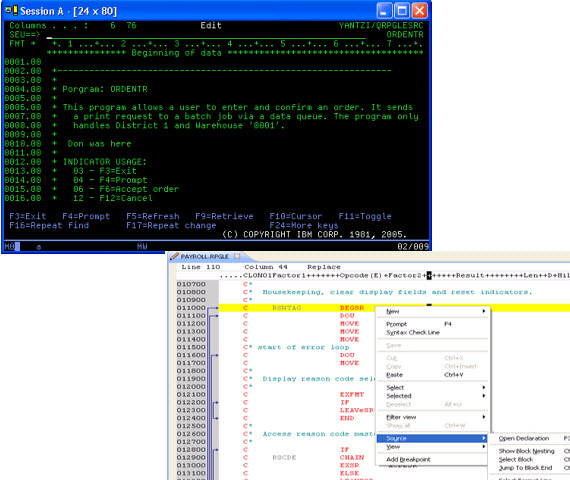Expand the Select submenu

click(433, 387)
